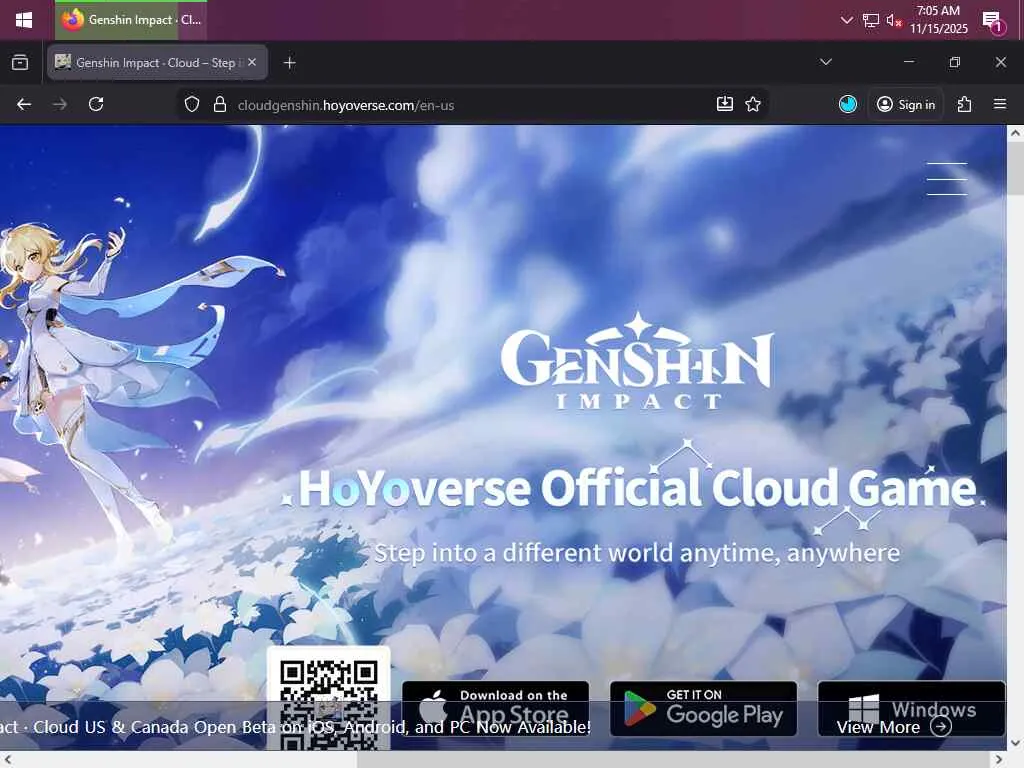Go back to previous page
Image resolution: width=1024 pixels, height=768 pixels.
[24, 104]
